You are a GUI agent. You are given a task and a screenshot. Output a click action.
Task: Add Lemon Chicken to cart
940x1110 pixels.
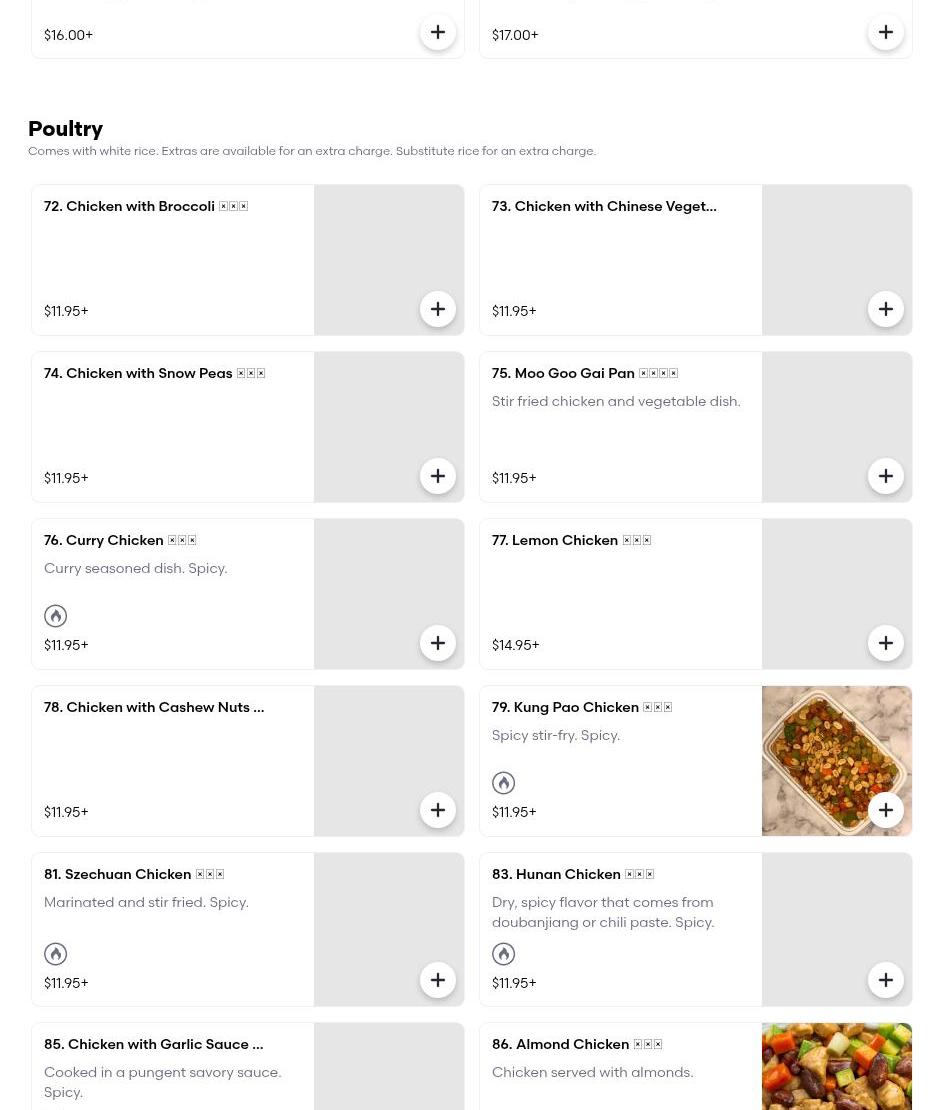point(886,643)
